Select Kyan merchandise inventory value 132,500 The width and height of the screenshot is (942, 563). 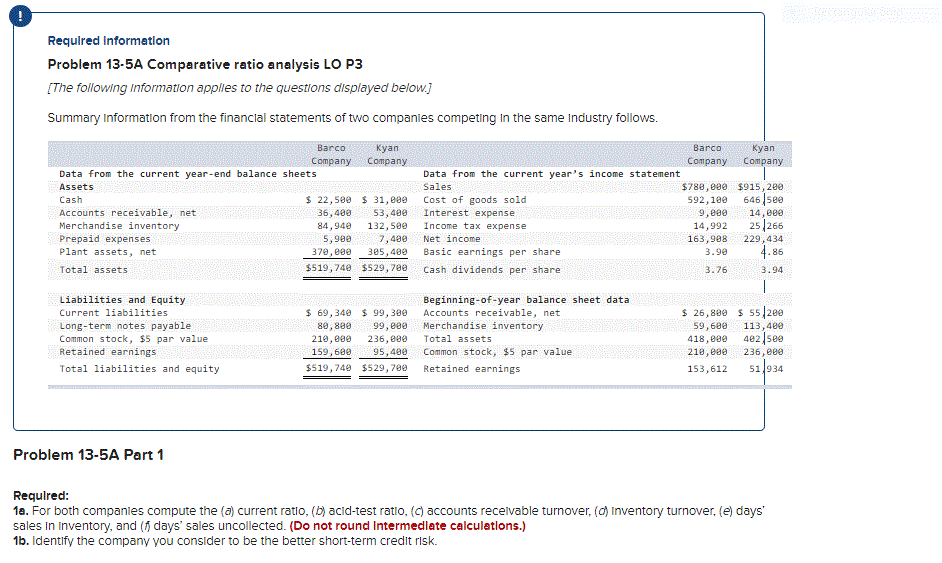tap(387, 226)
